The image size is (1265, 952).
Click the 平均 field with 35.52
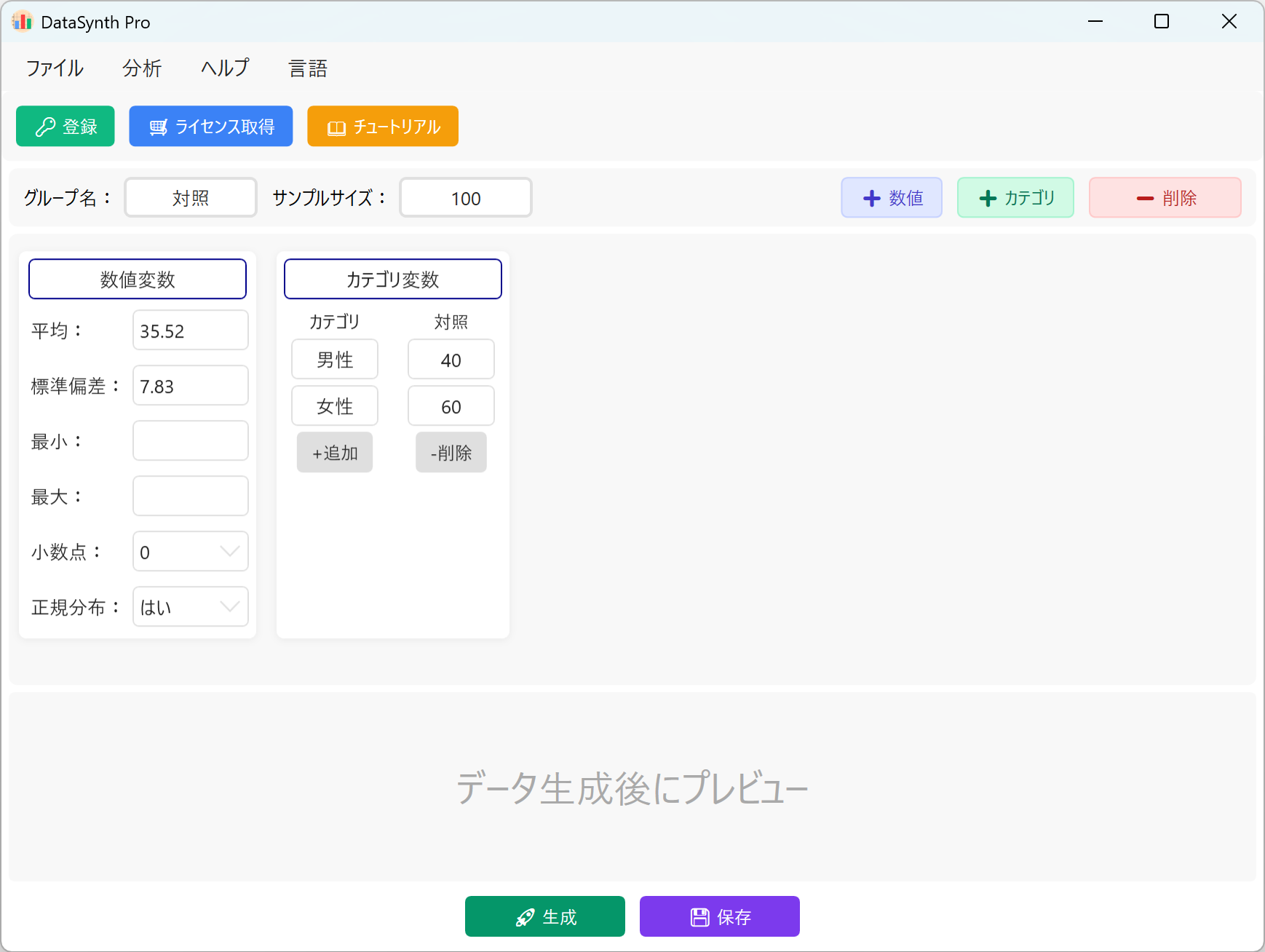191,330
